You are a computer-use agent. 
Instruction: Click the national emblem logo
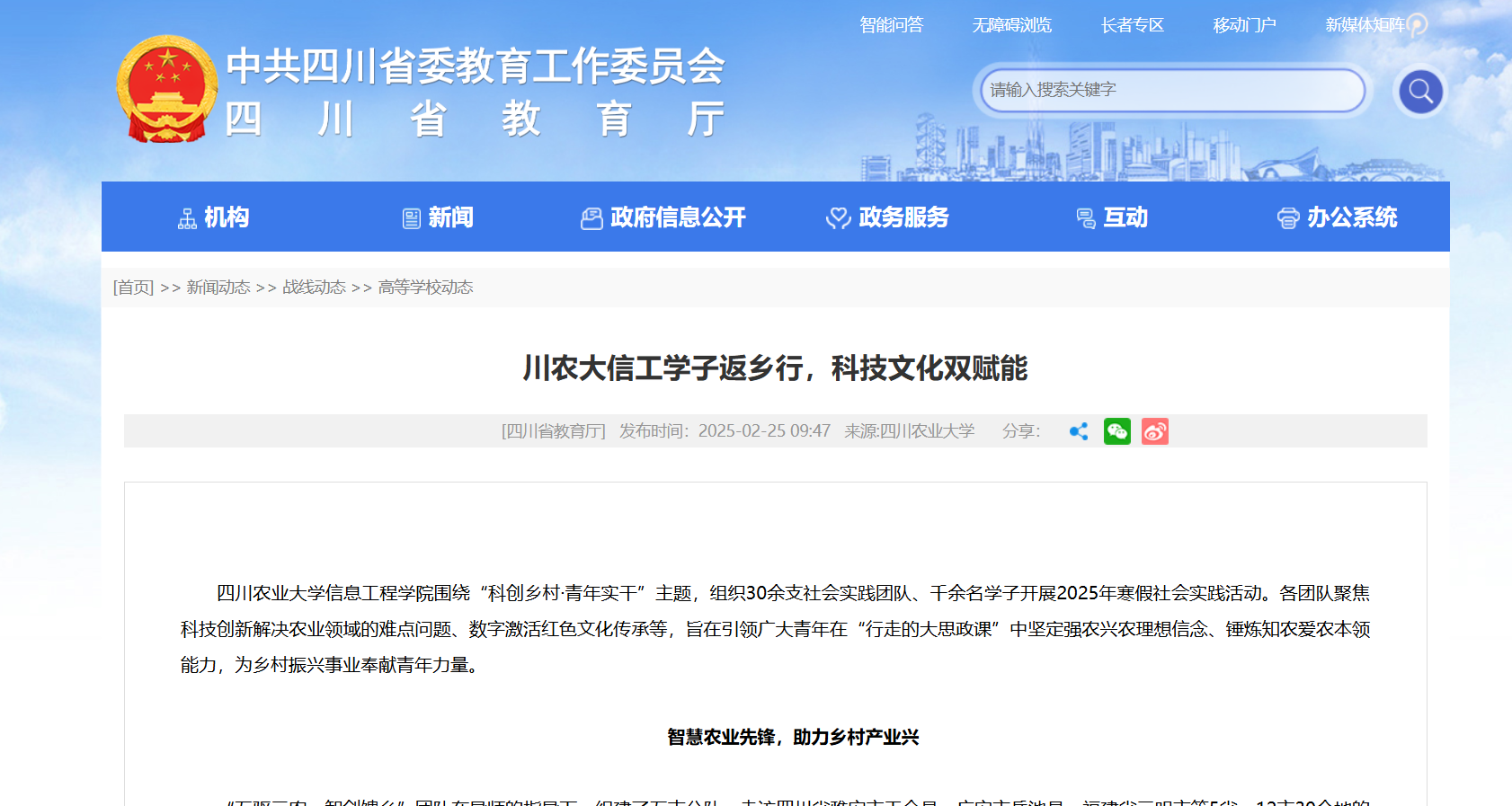(x=167, y=90)
